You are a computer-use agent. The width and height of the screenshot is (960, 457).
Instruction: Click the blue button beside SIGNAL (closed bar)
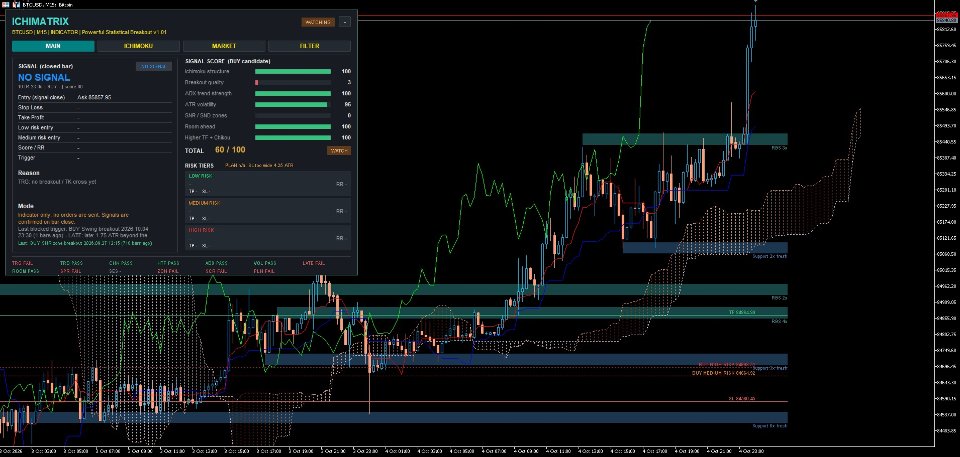(154, 66)
